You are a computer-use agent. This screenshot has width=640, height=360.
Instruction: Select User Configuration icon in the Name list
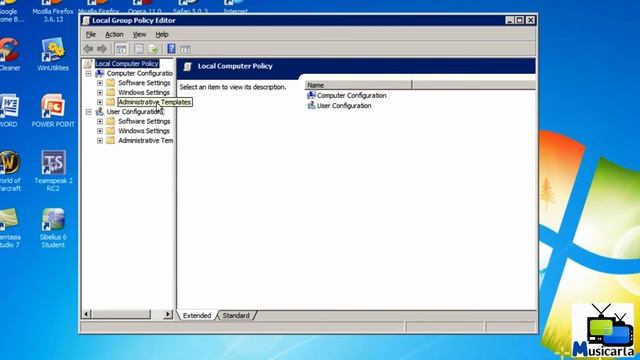(x=311, y=105)
